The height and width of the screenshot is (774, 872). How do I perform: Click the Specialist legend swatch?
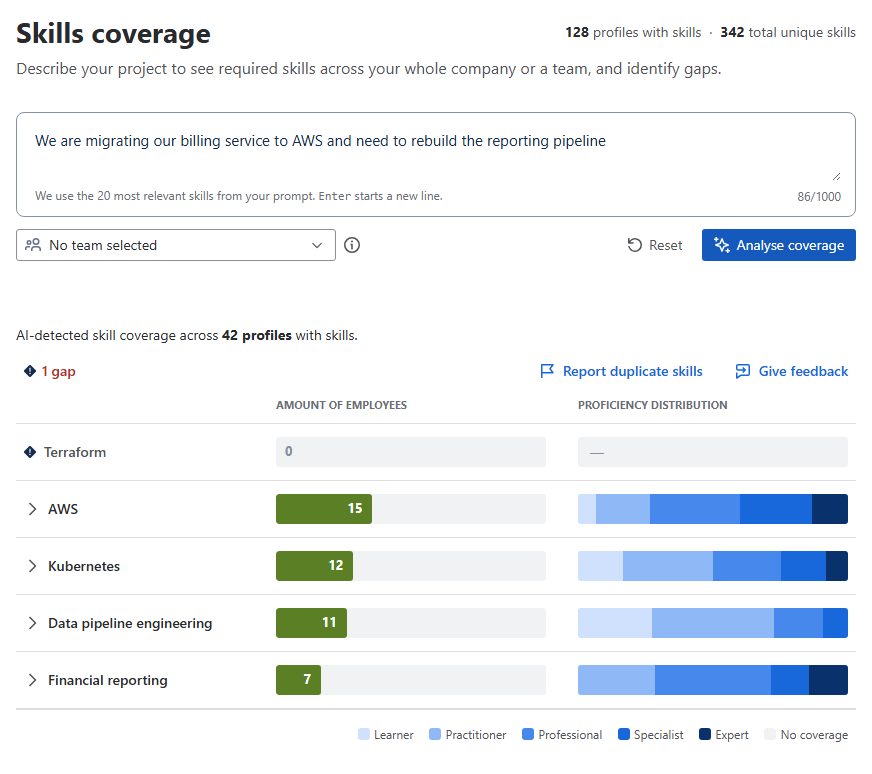624,735
